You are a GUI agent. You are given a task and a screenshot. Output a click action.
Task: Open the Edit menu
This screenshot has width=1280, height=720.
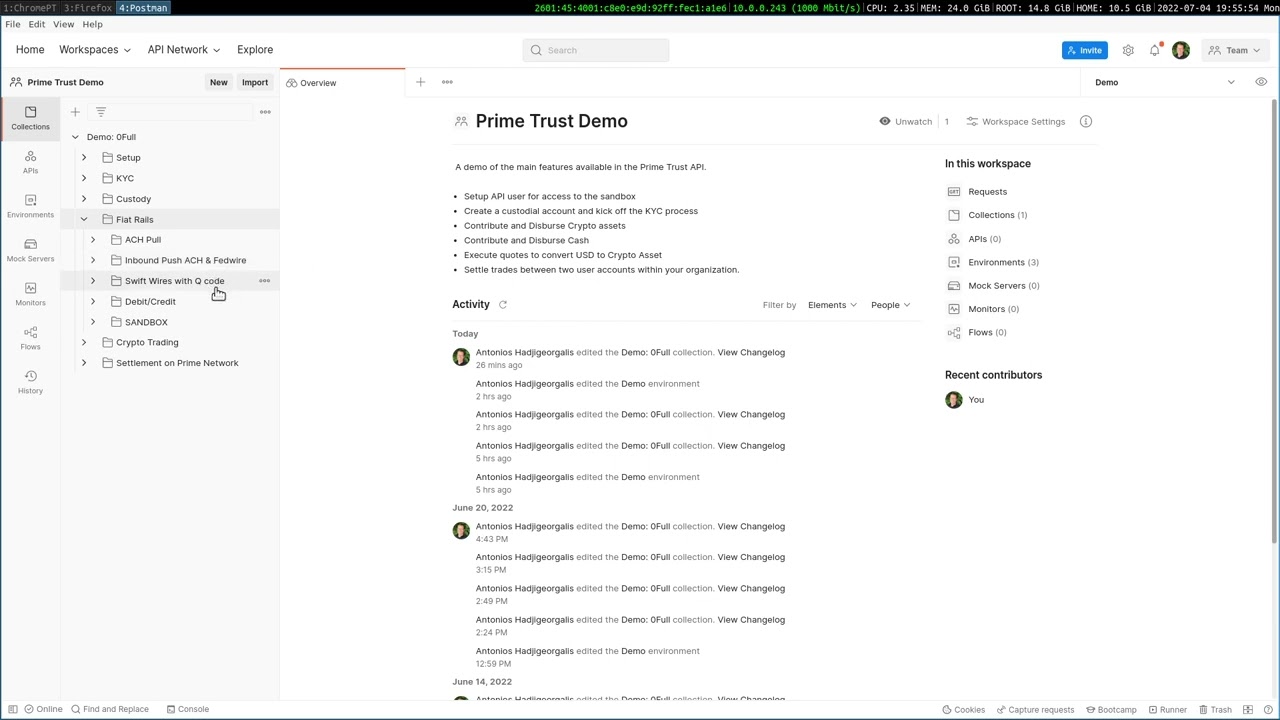[x=36, y=24]
